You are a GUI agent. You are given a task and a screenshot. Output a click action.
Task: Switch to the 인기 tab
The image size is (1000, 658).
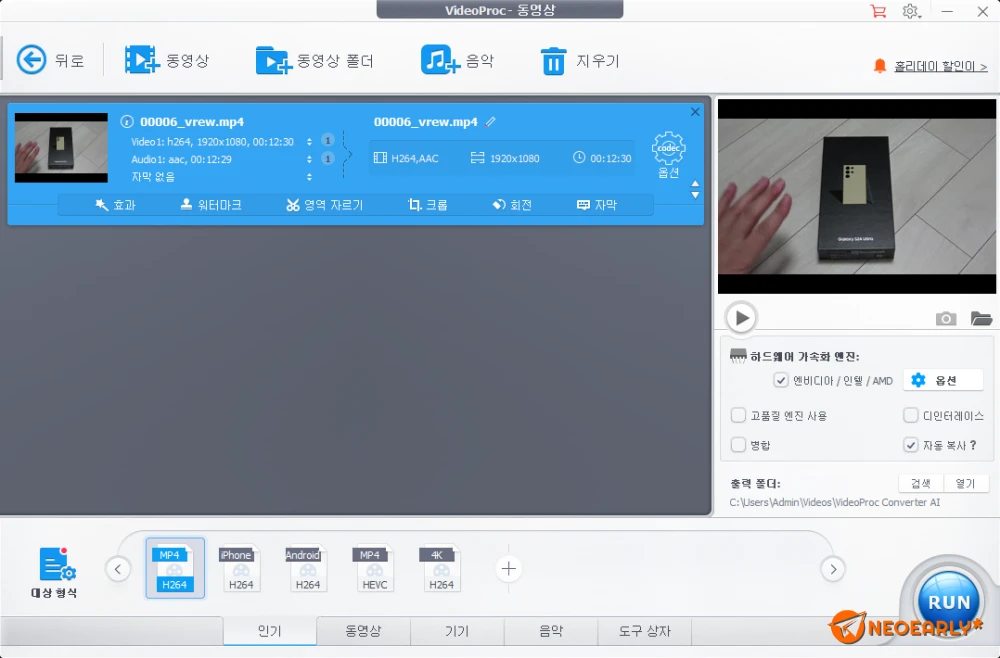270,631
